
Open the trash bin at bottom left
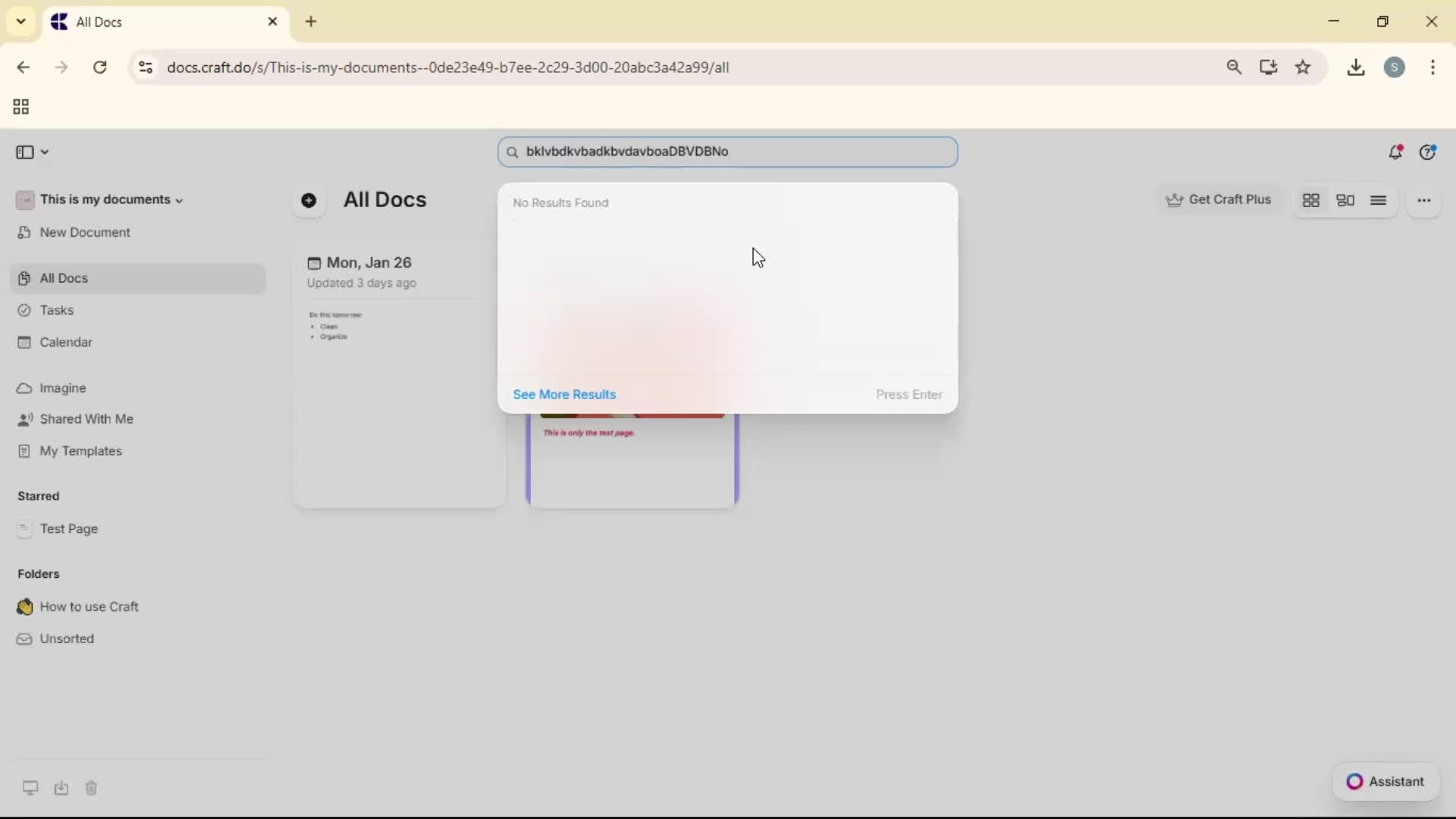[x=91, y=788]
